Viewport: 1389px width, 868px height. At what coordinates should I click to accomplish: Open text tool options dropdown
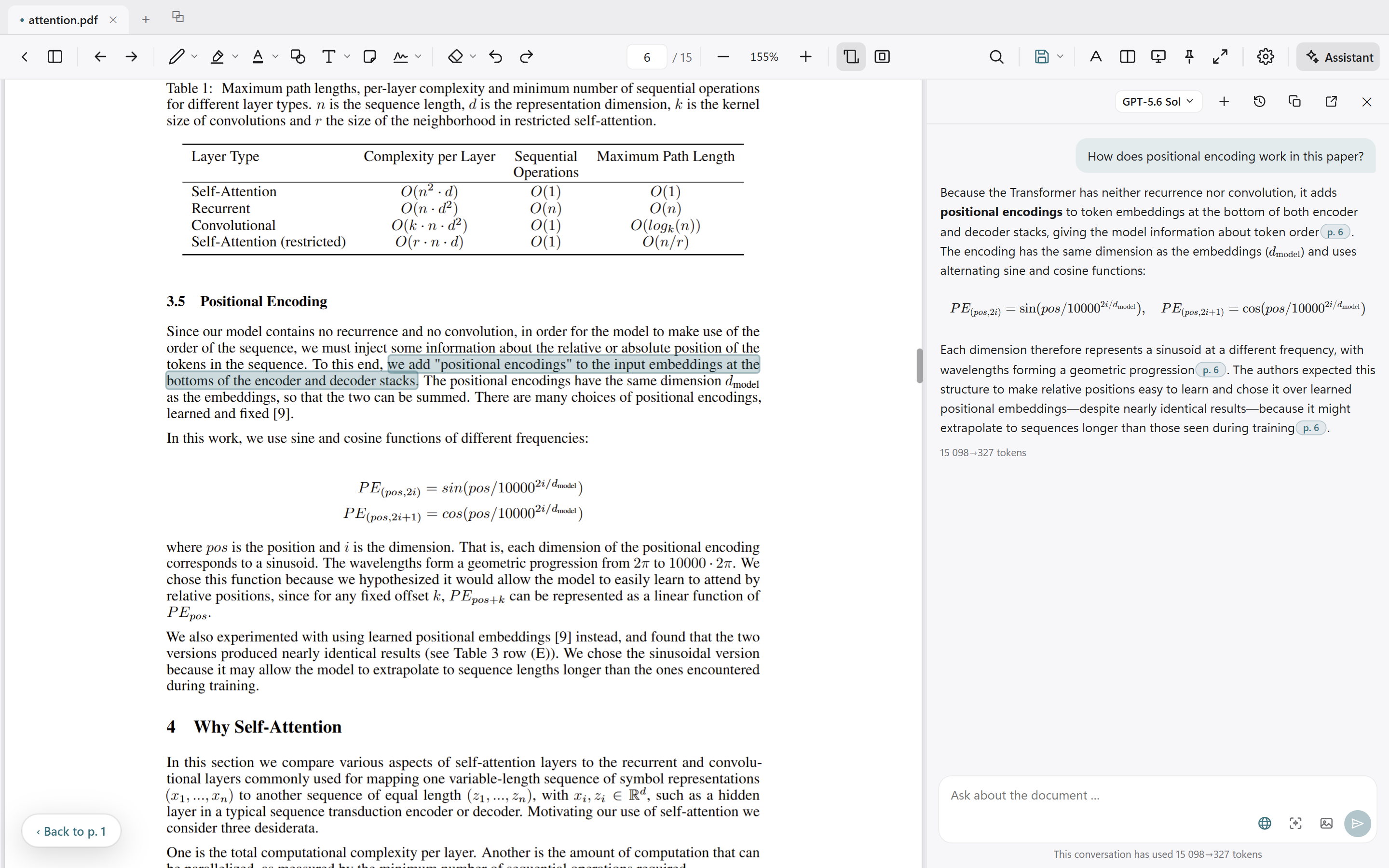(x=347, y=56)
